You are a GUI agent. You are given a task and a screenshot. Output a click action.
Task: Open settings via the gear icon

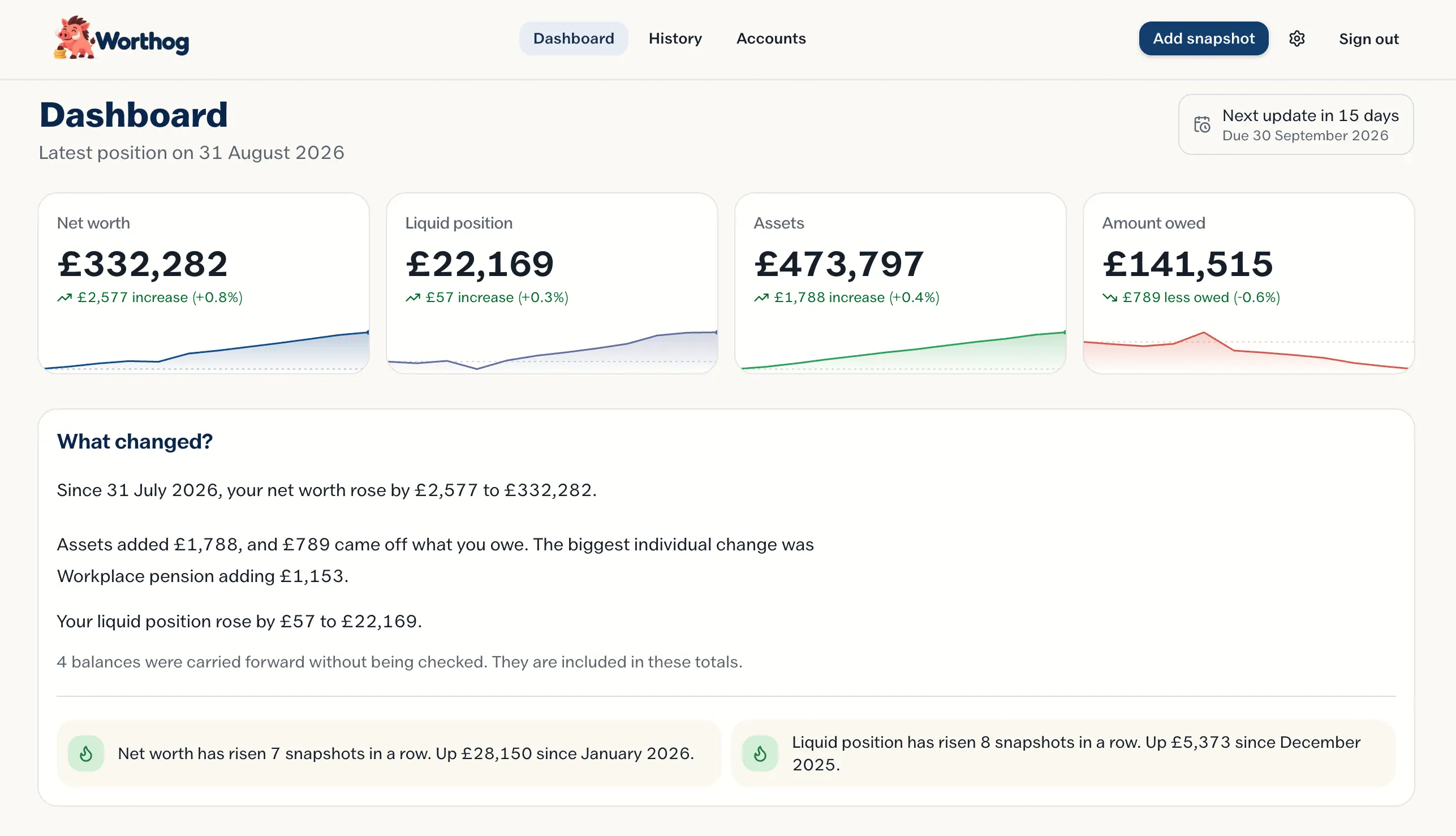pyautogui.click(x=1297, y=38)
